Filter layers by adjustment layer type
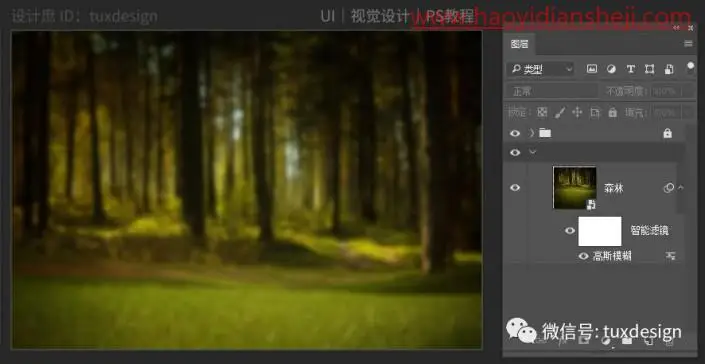 pyautogui.click(x=611, y=69)
